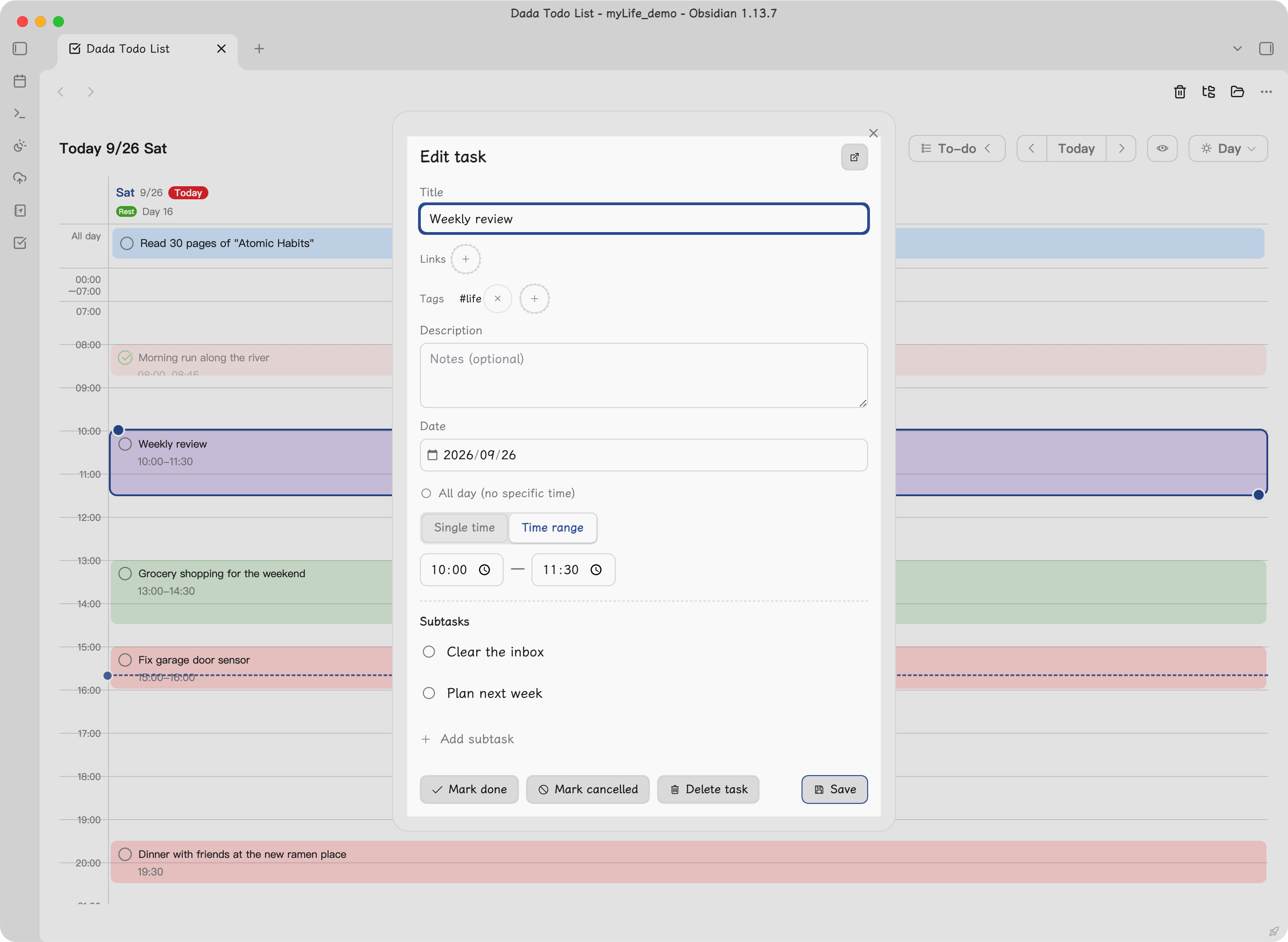The height and width of the screenshot is (942, 1288).
Task: Mark Fix garage door sensor complete
Action: [x=125, y=660]
